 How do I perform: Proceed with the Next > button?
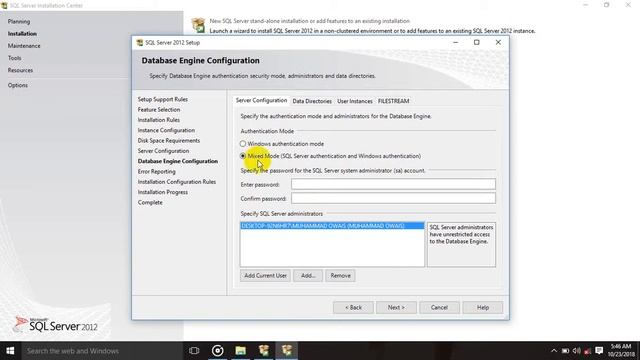coord(396,307)
